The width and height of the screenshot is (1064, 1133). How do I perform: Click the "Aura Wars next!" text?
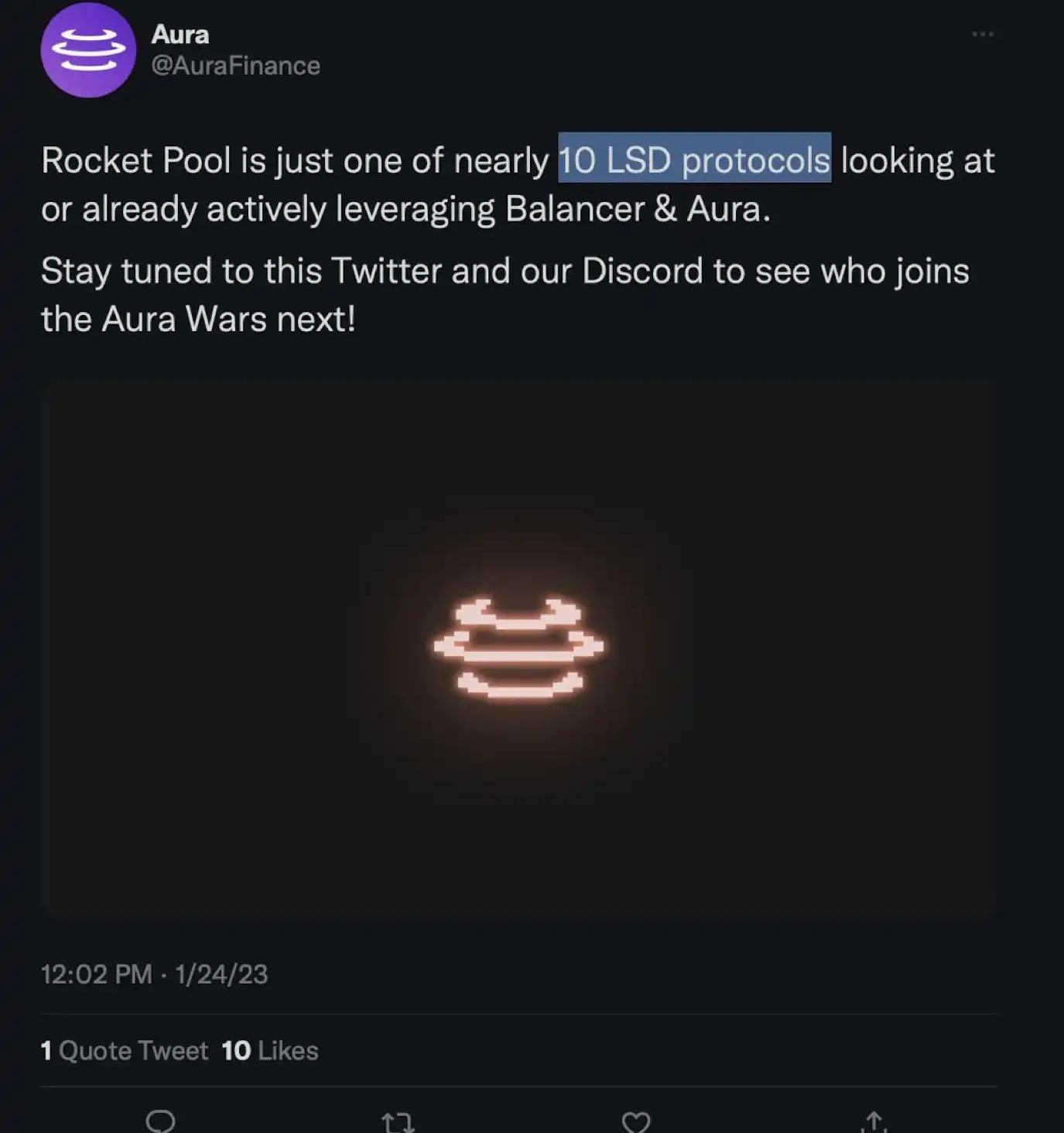click(229, 319)
